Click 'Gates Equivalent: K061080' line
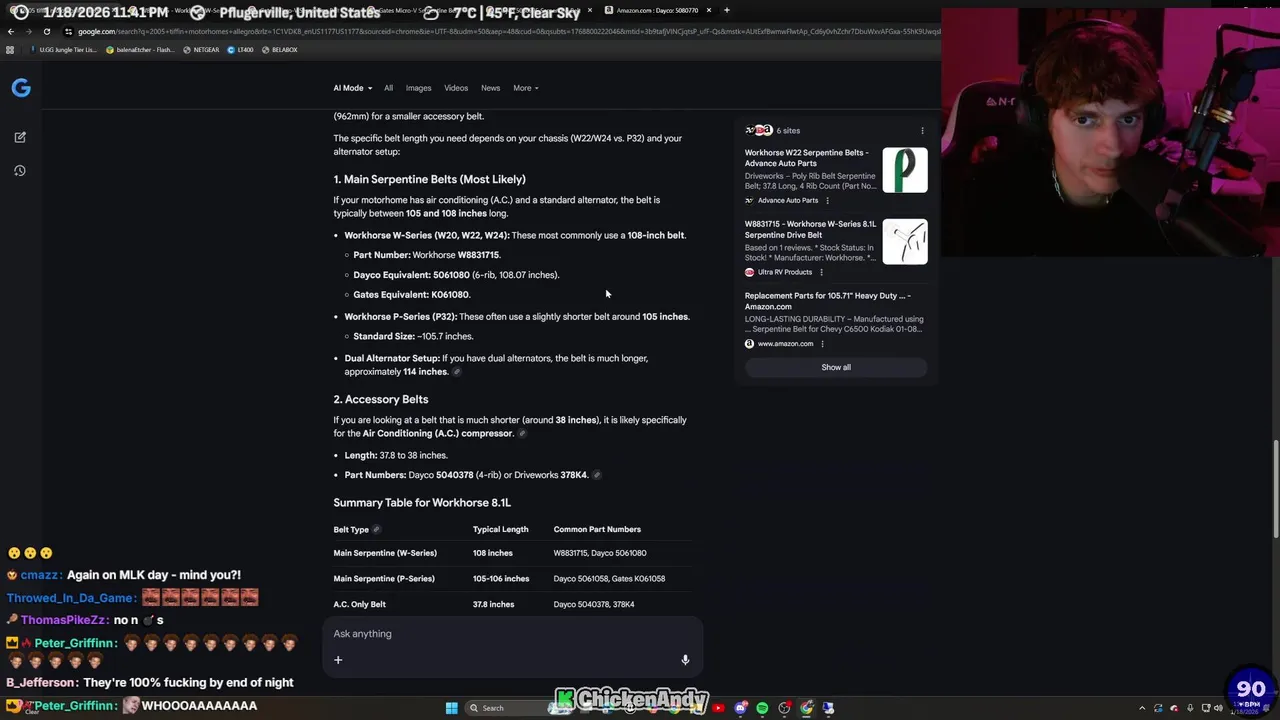Viewport: 1280px width, 720px height. [x=412, y=295]
